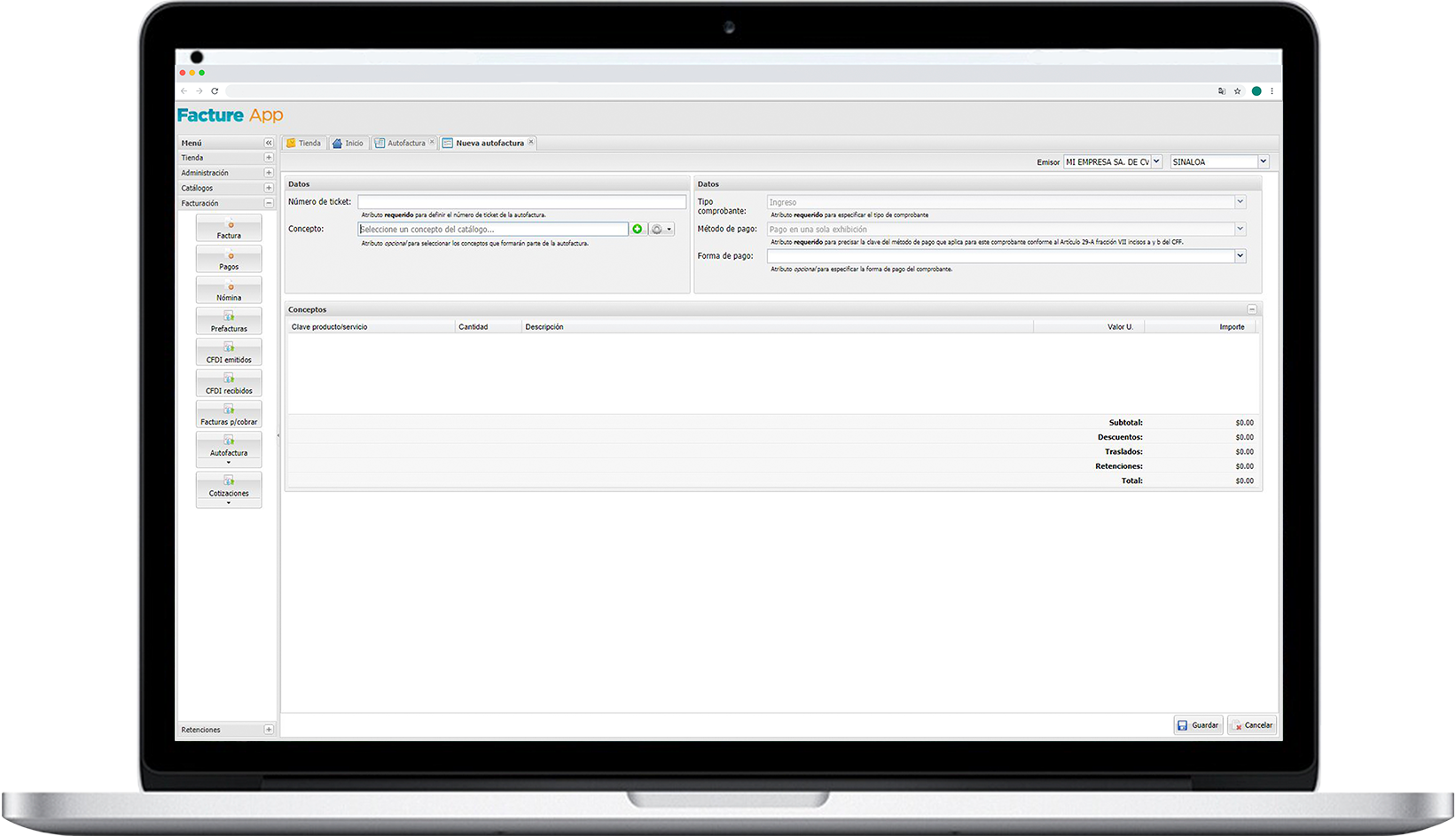Expand the Catálogos menu section
The image size is (1456, 836).
coord(269,188)
